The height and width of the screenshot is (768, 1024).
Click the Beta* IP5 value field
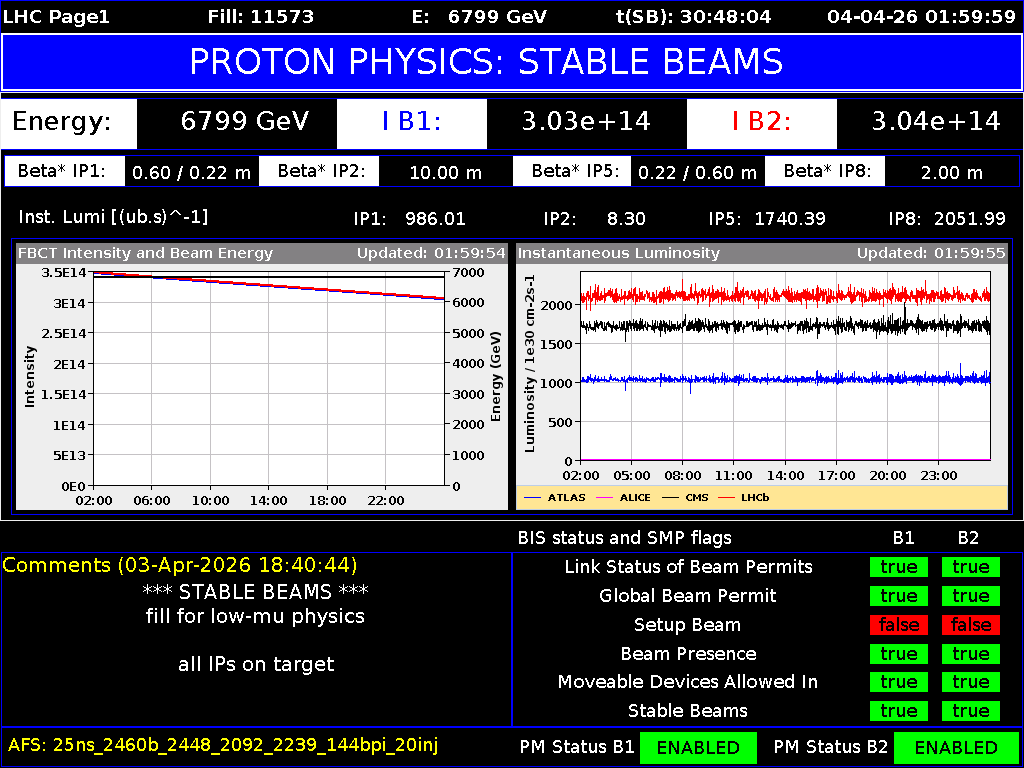click(697, 170)
